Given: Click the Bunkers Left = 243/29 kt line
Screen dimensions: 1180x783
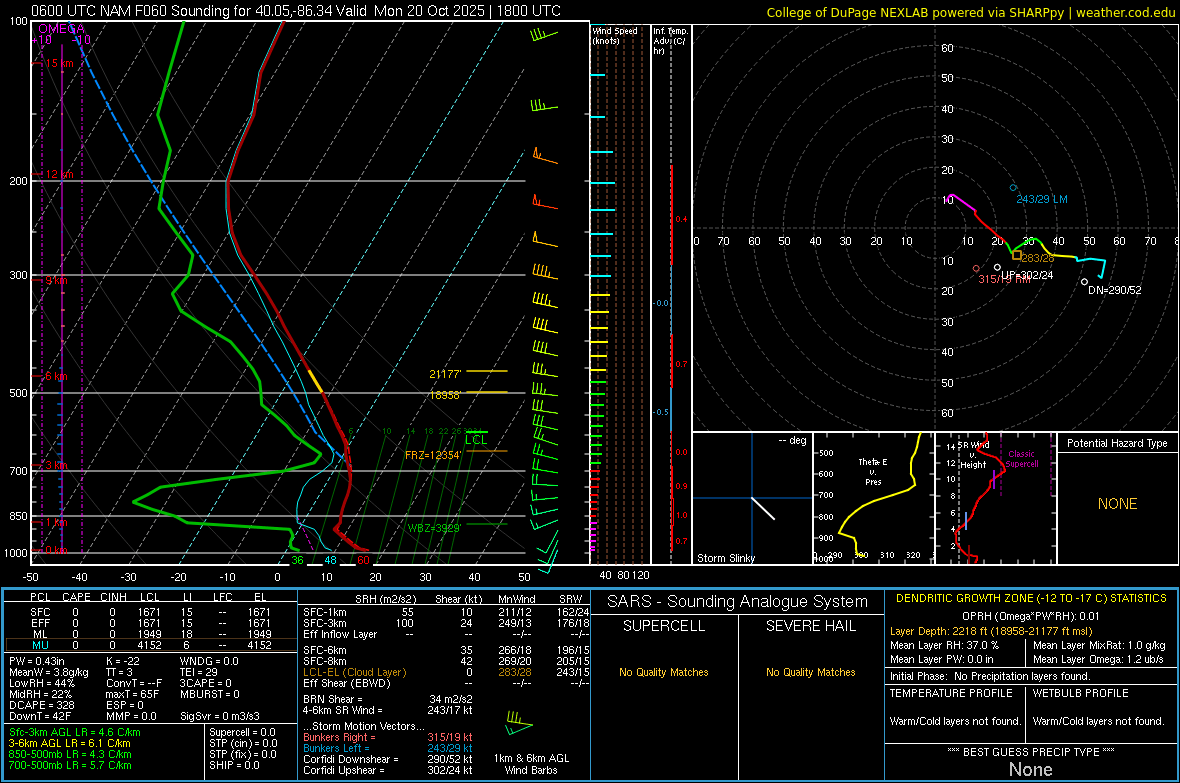Looking at the screenshot, I should [388, 748].
